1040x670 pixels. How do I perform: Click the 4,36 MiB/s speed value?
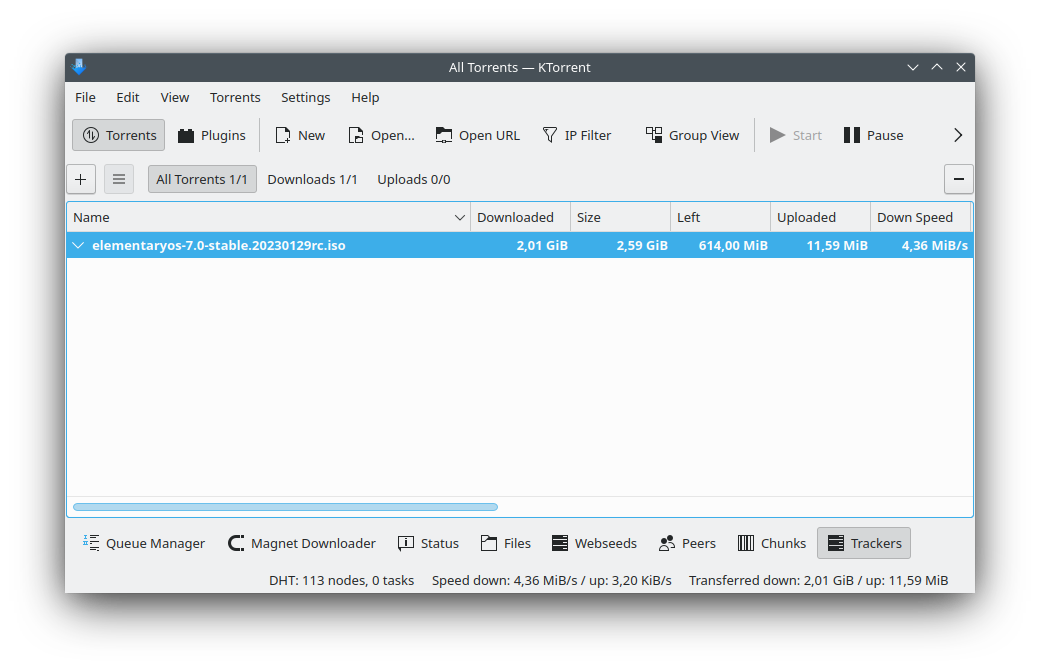[x=935, y=245]
